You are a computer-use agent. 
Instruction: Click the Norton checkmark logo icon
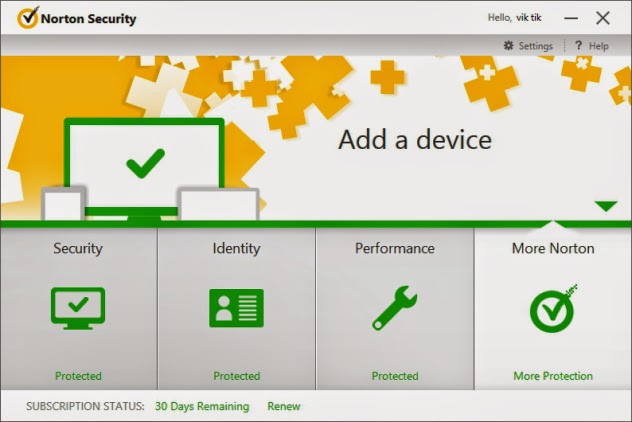point(28,17)
